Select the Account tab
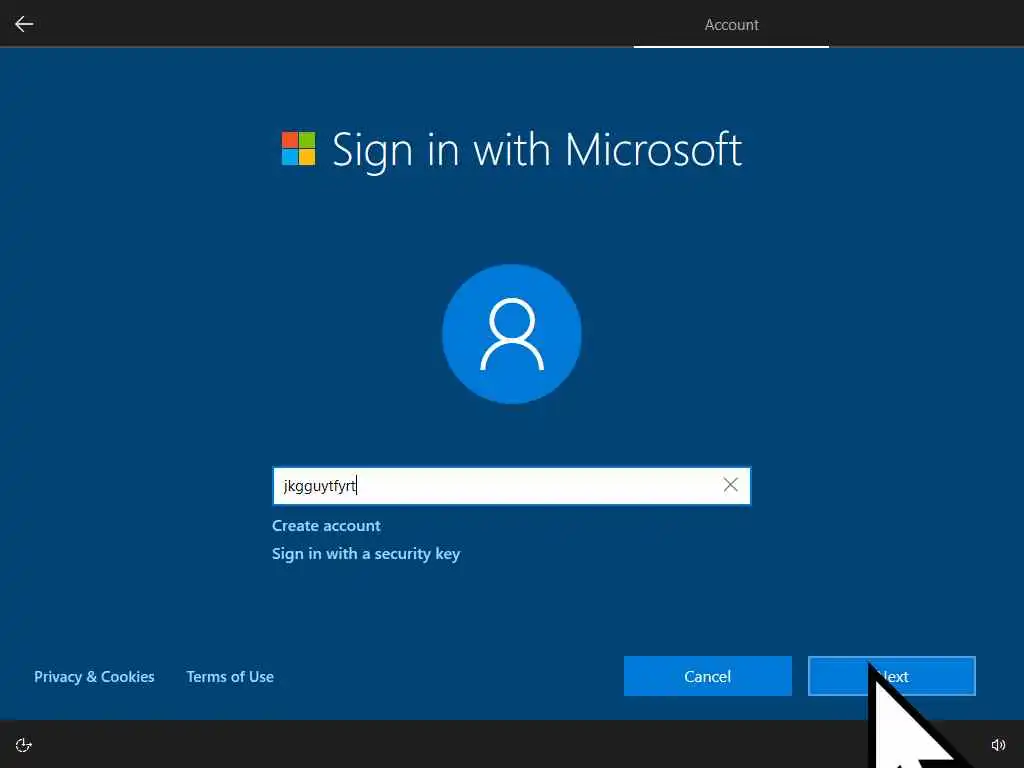This screenshot has height=768, width=1024. 731,25
